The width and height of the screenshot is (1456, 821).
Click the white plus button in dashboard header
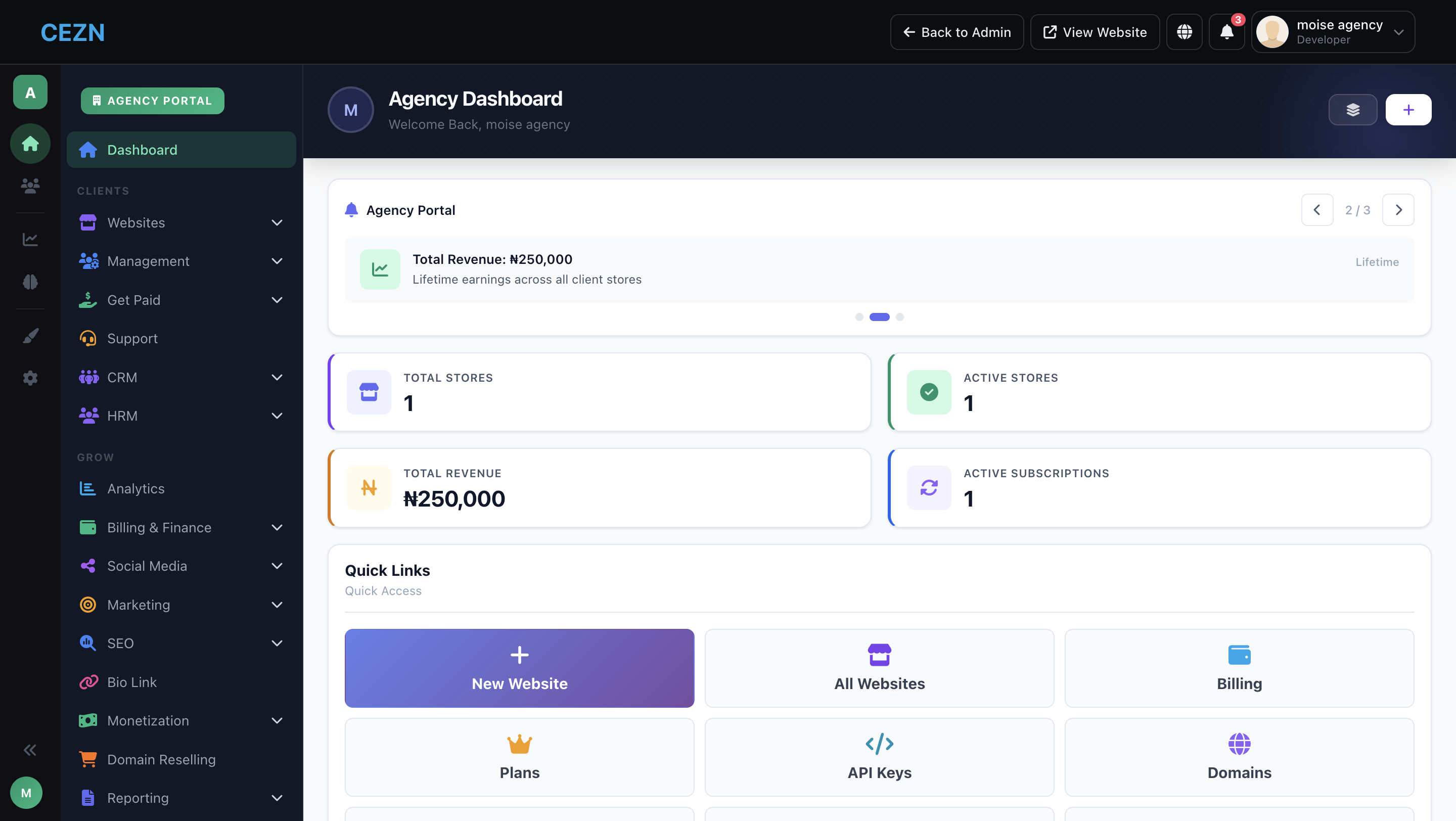tap(1408, 110)
